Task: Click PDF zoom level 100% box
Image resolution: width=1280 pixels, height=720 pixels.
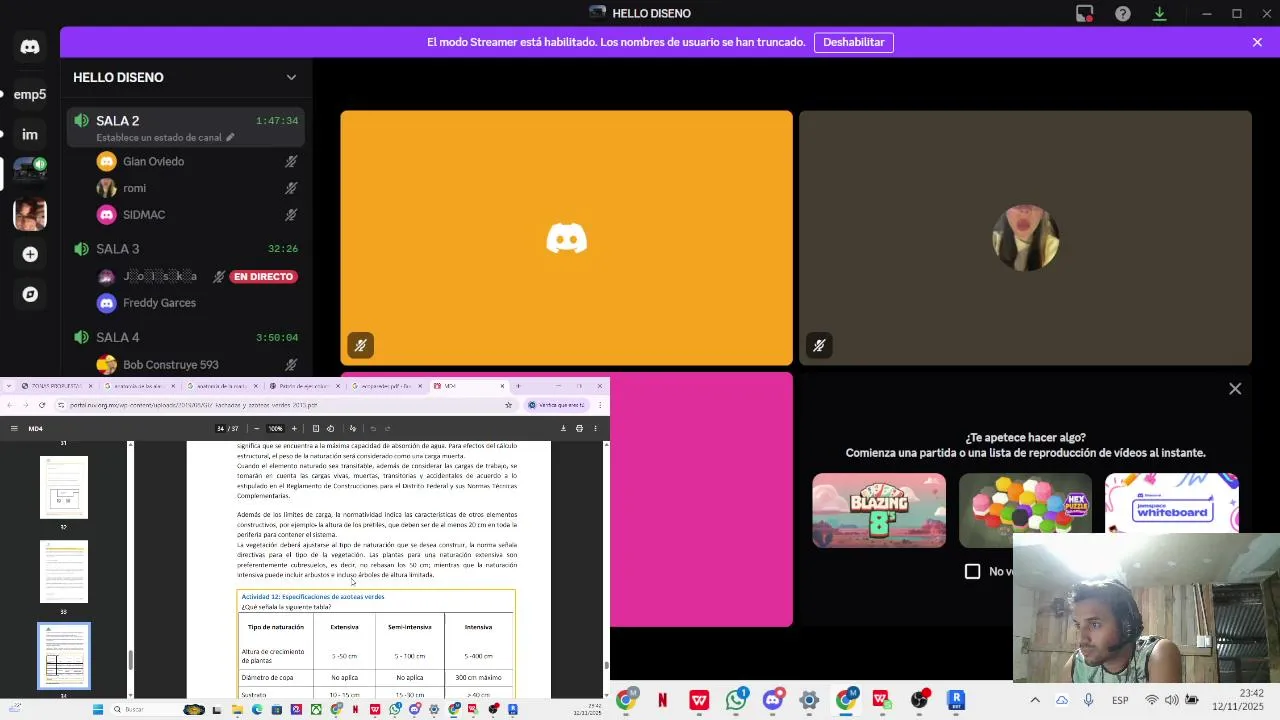Action: click(275, 428)
